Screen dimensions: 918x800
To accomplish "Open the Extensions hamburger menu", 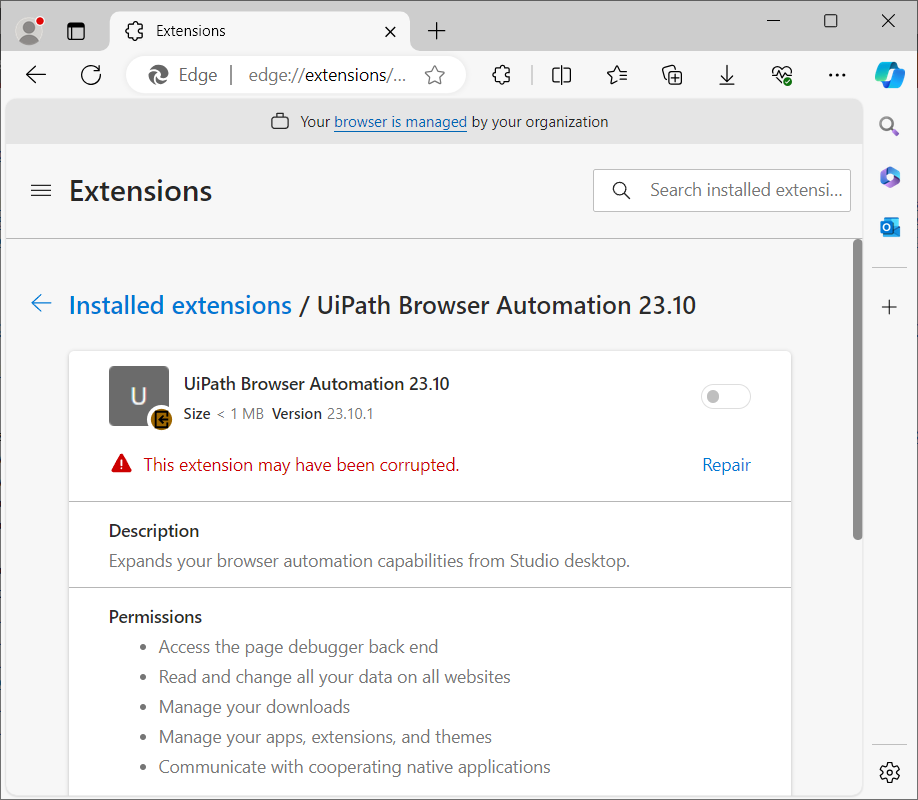I will pyautogui.click(x=41, y=190).
